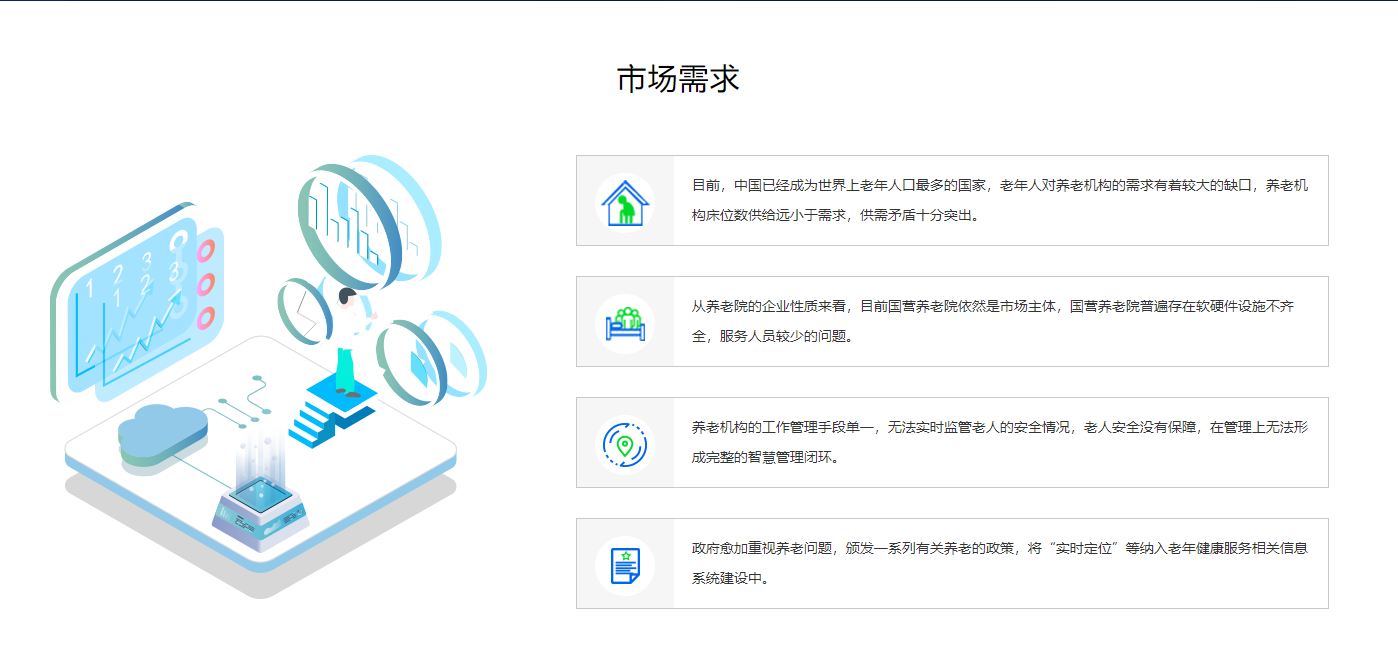Select the card about 政府愈加重视养老问题
Screen dimensions: 1398x665
[x=1000, y=564]
